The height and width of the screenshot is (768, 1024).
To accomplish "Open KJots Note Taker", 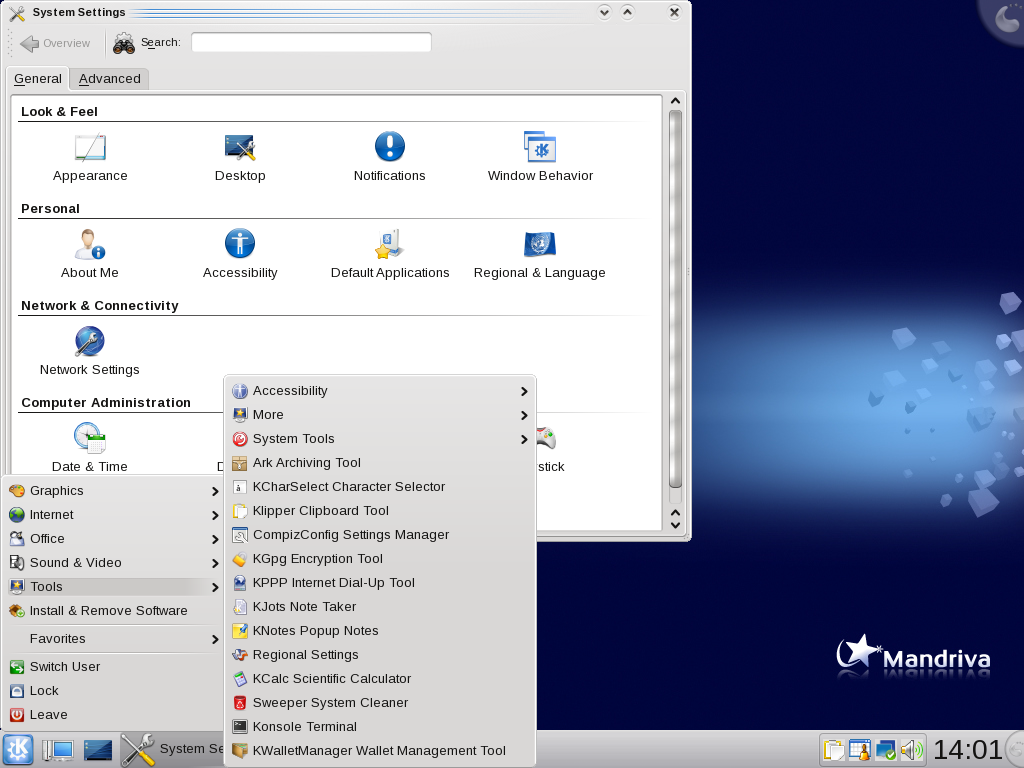I will tap(380, 607).
